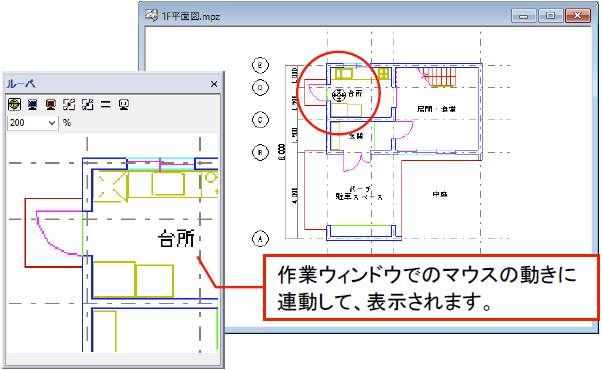Viewport: 602px width, 370px height.
Task: Select the red-screen monitor icon in ルーペ
Action: point(51,104)
